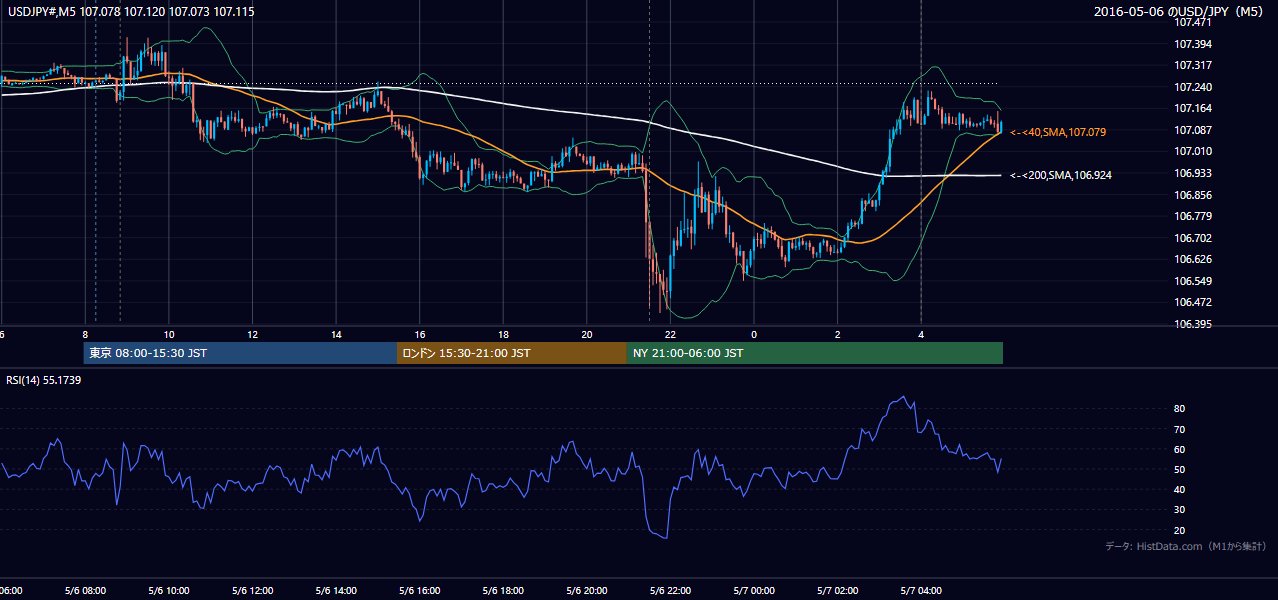
Task: Click the 5/6 16:00 time axis label
Action: [419, 591]
